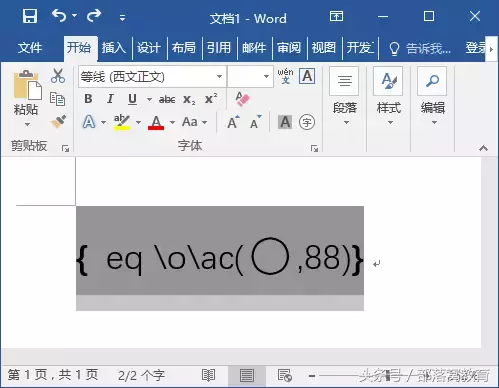The image size is (499, 388).
Task: Expand font color dropdown arrow
Action: (x=172, y=123)
